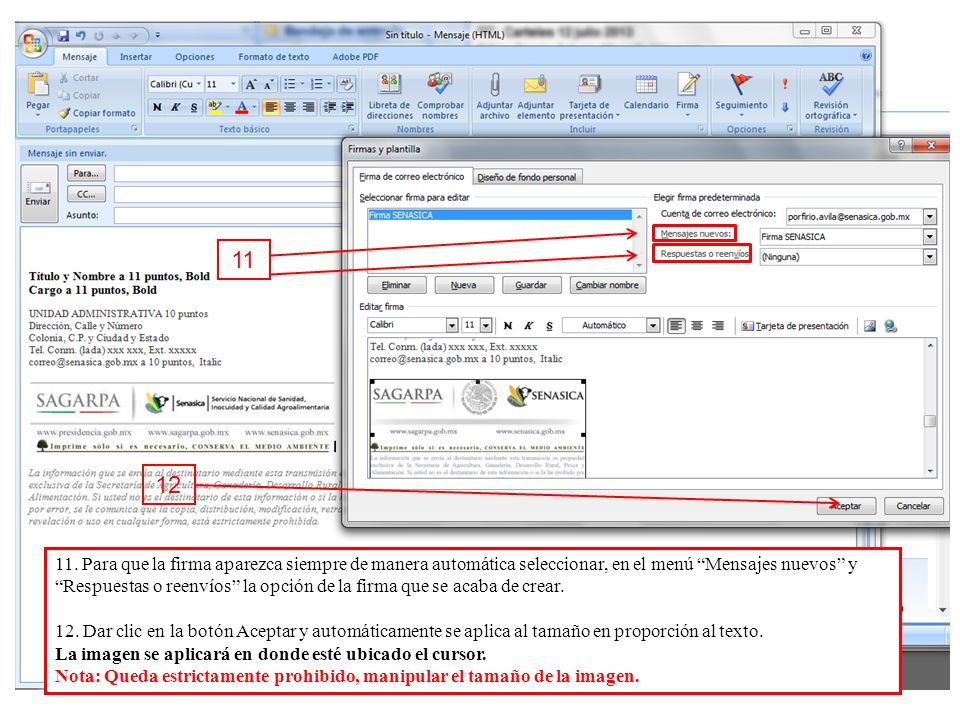Click Adjuntar elemento envelope icon
The width and height of the screenshot is (960, 720).
[536, 96]
